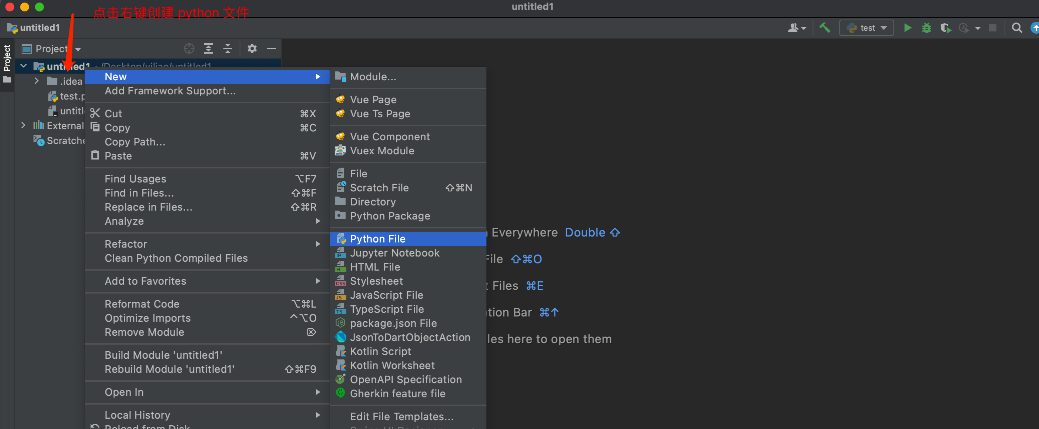This screenshot has width=1039, height=429.
Task: Choose Kotlin Worksheet in the New submenu
Action: point(408,365)
